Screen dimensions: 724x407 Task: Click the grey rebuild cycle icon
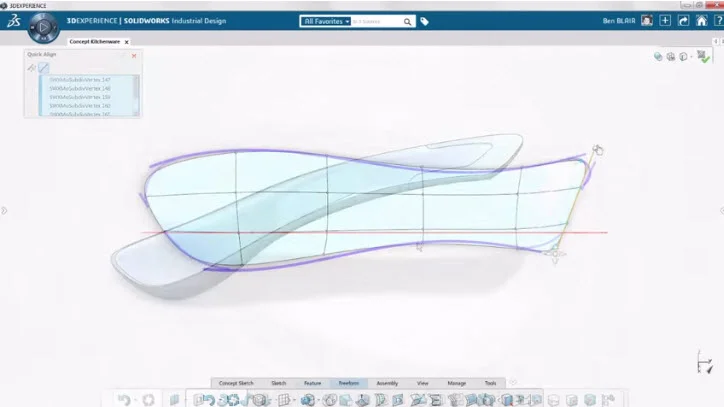148,400
